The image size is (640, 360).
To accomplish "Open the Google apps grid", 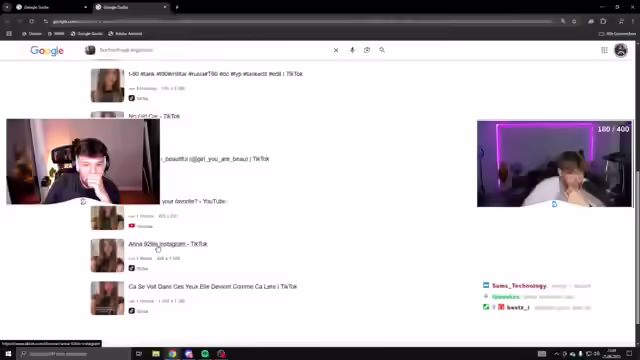I will coord(604,50).
